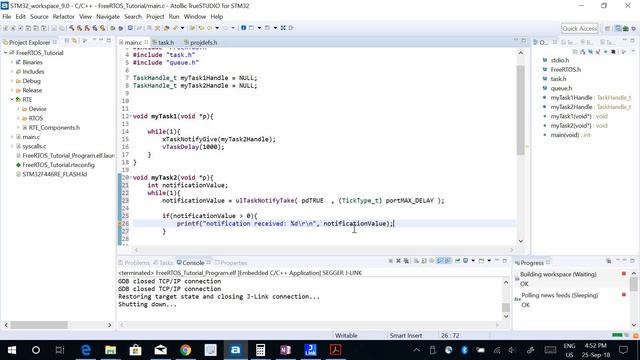Image resolution: width=640 pixels, height=360 pixels.
Task: Maximize the Progress panel
Action: click(x=632, y=260)
